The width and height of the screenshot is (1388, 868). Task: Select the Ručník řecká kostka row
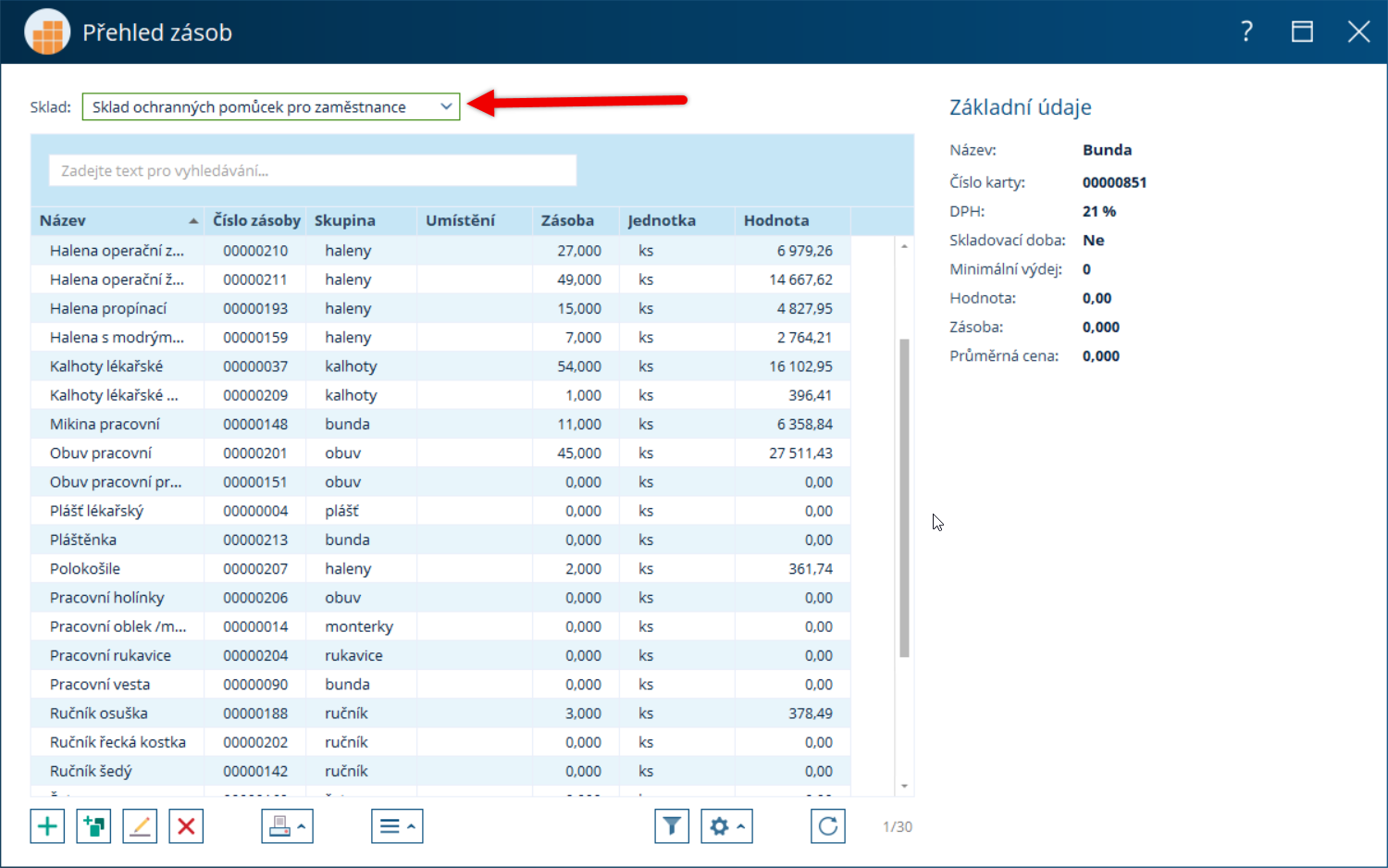coord(440,742)
